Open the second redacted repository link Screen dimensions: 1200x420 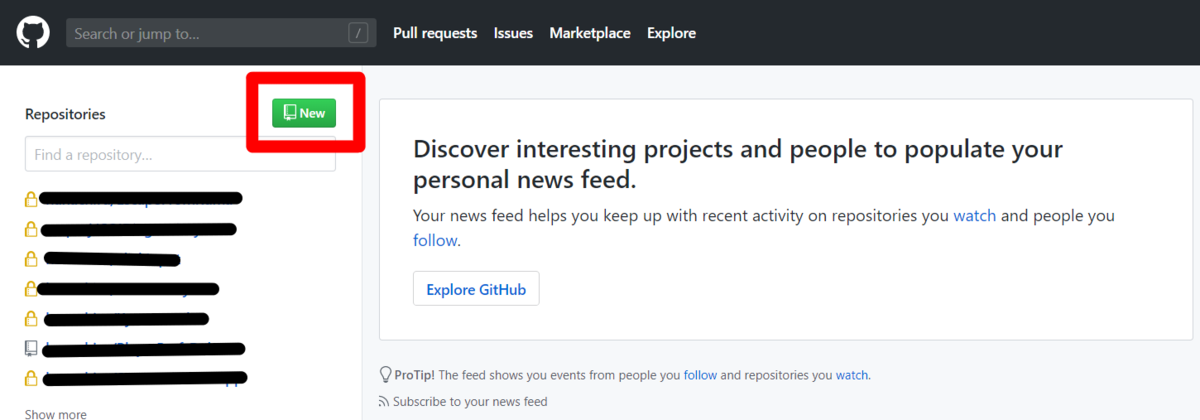point(138,229)
